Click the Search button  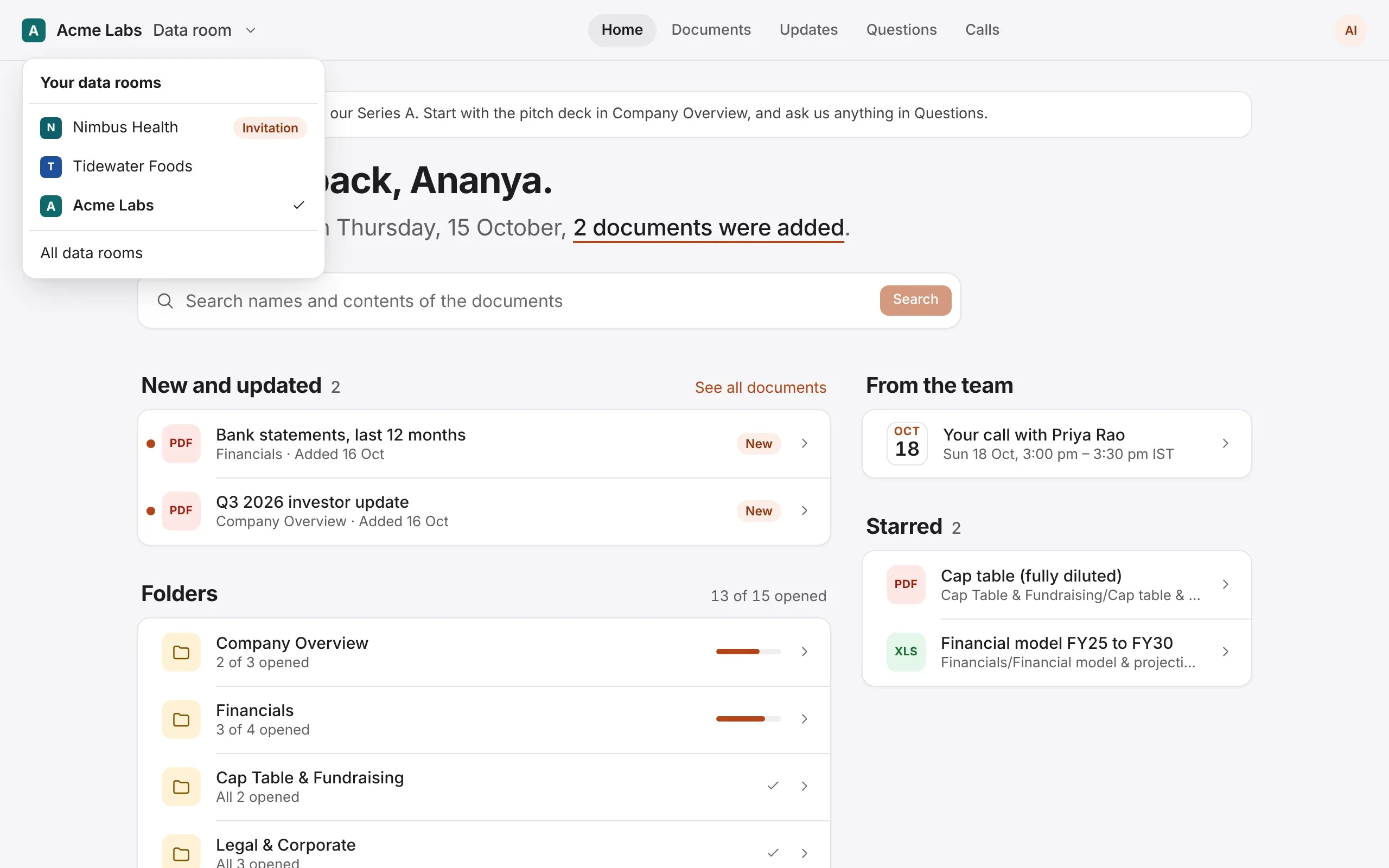click(915, 300)
